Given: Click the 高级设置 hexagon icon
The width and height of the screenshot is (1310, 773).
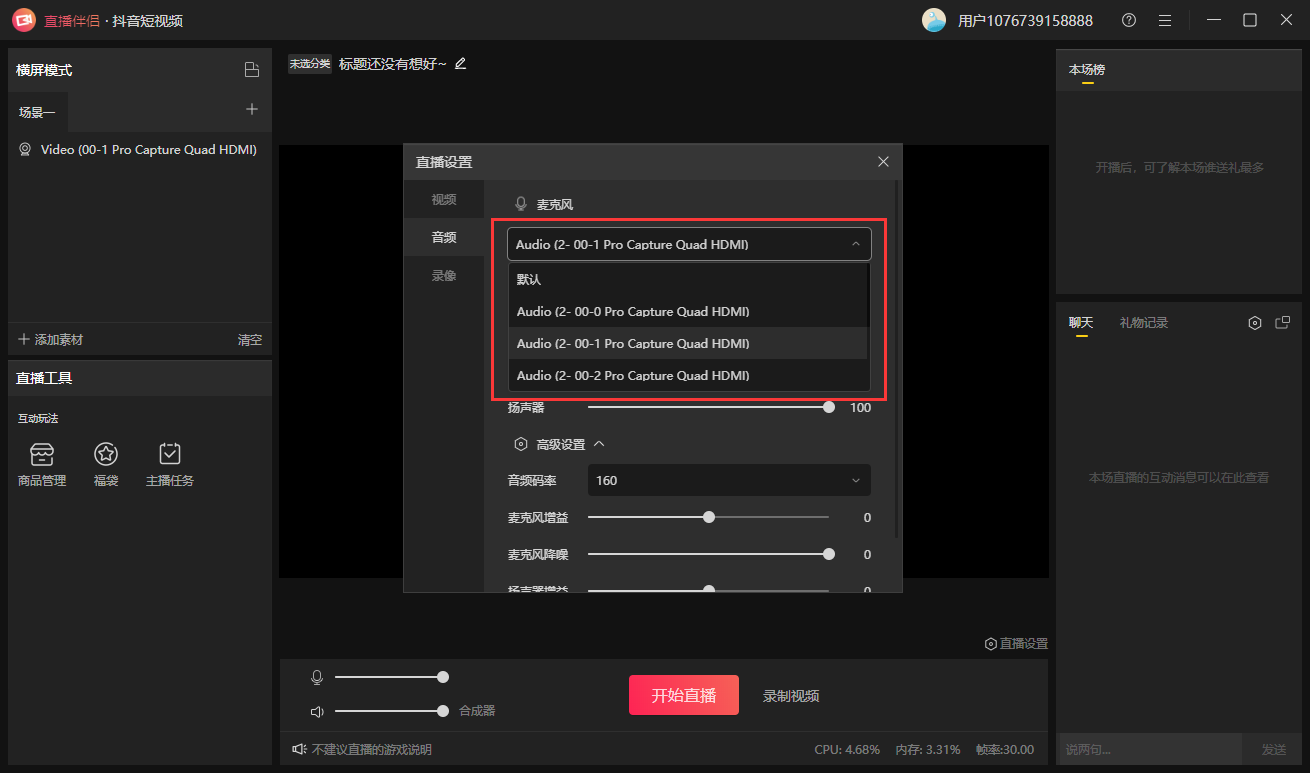Looking at the screenshot, I should 521,444.
